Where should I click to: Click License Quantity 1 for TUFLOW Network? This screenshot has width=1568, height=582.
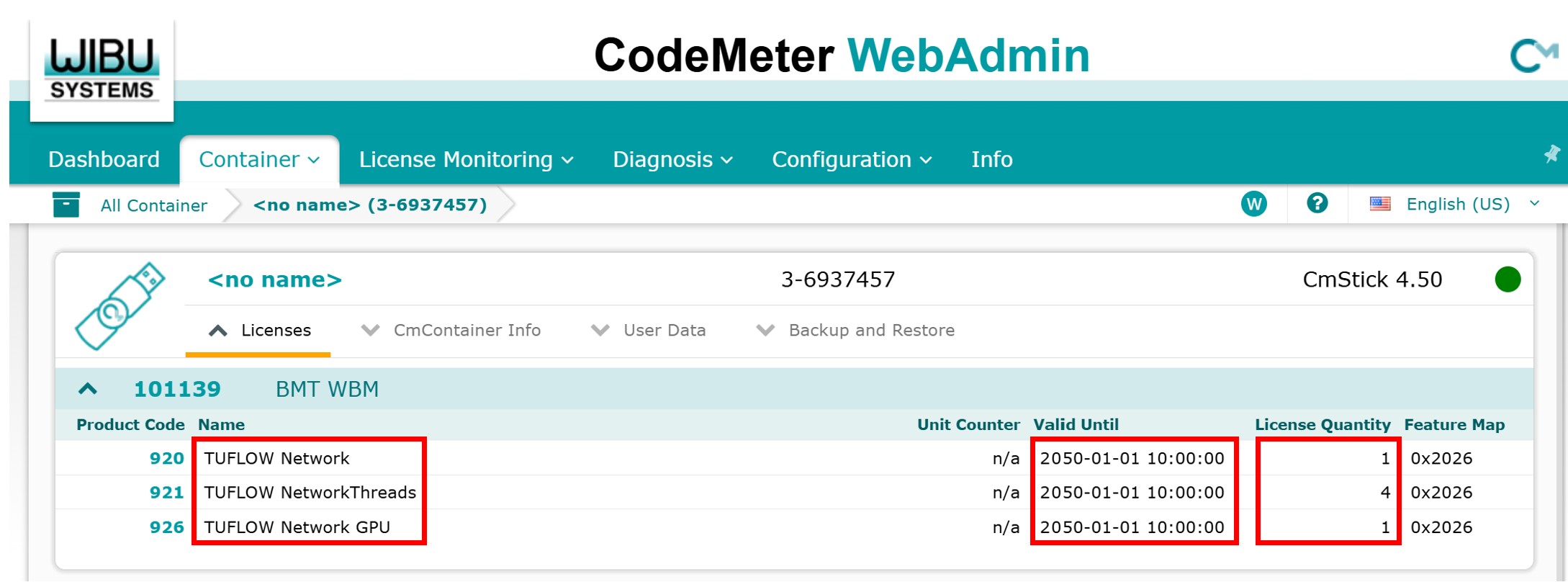tap(1385, 458)
